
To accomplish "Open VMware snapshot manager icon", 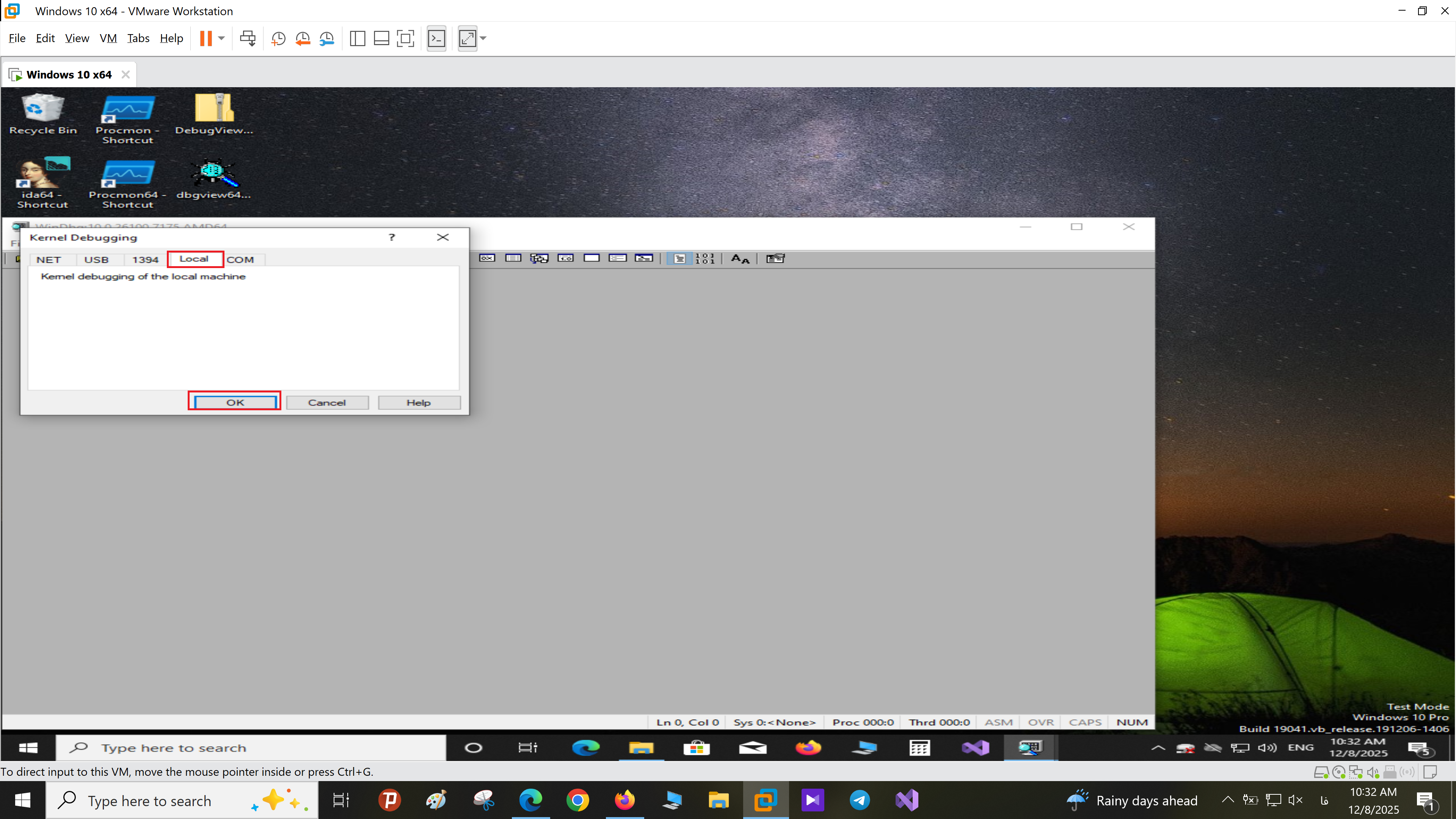I will pyautogui.click(x=327, y=38).
